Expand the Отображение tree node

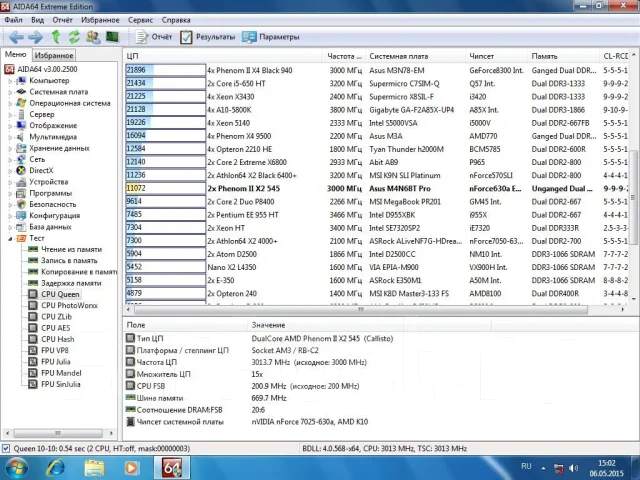coord(10,126)
